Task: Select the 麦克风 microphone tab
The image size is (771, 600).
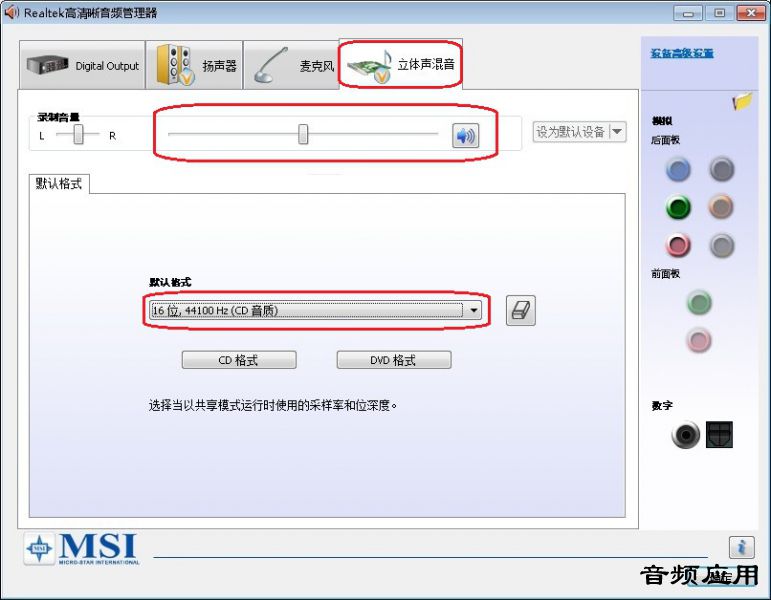Action: pyautogui.click(x=291, y=65)
